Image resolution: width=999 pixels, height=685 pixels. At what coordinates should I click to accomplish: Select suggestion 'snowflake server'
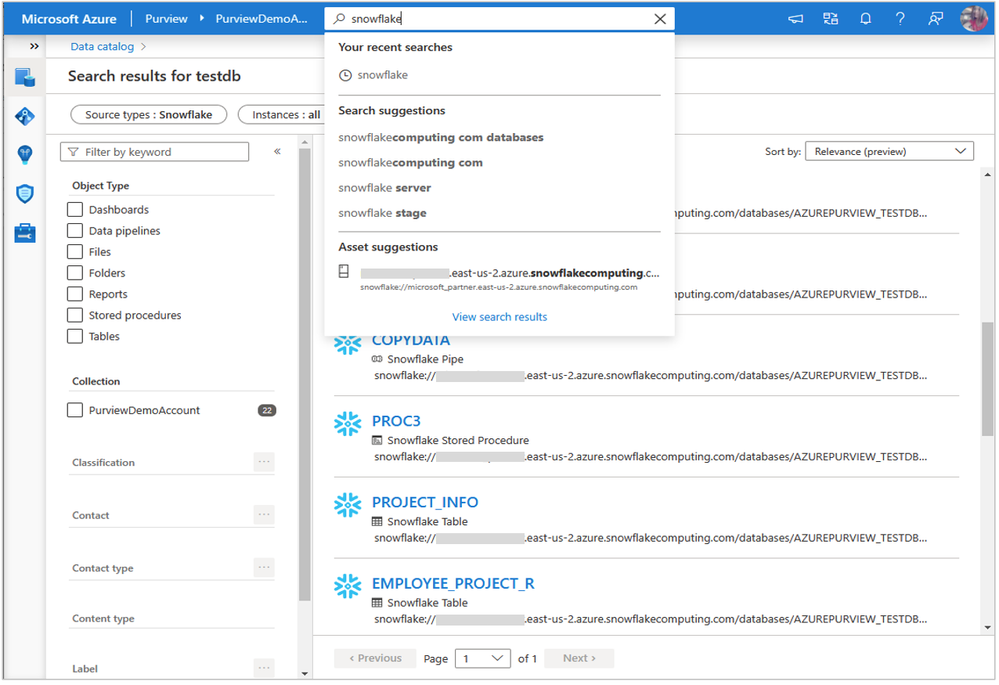(384, 188)
